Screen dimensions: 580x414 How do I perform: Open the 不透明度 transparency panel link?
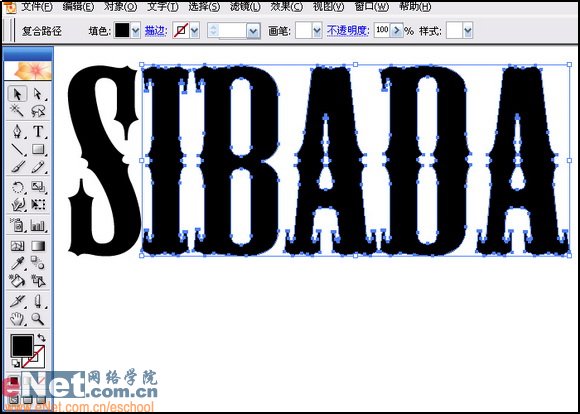pyautogui.click(x=348, y=31)
